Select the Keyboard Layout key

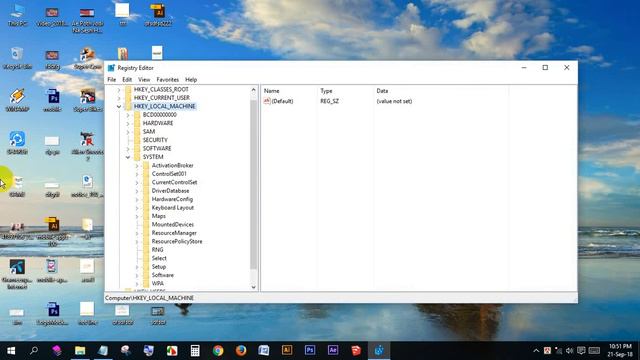tap(173, 208)
